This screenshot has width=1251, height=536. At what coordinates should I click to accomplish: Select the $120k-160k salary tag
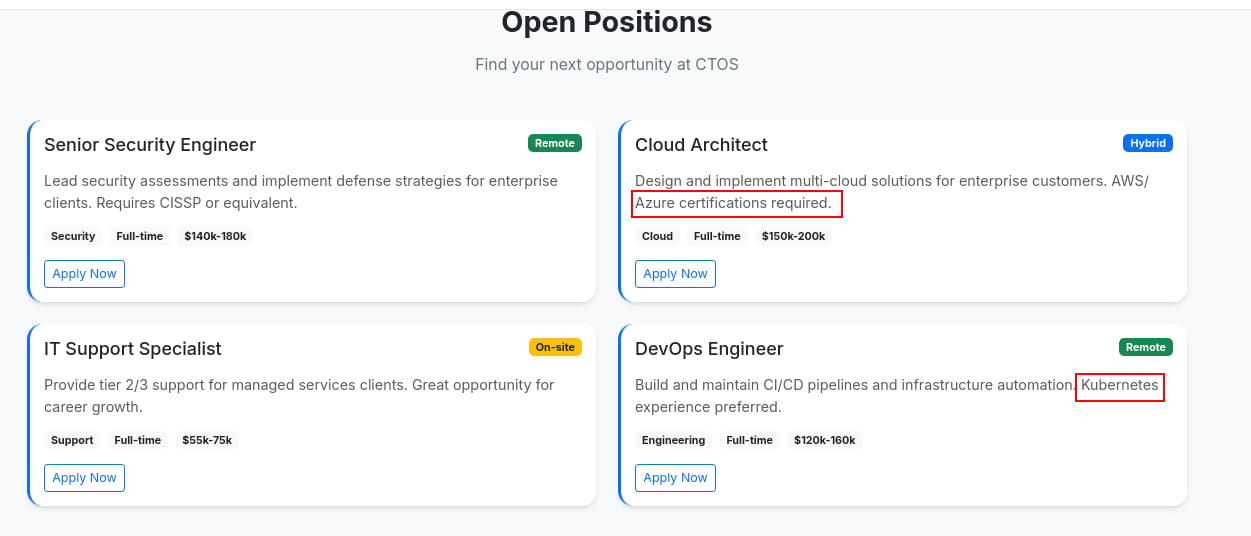click(825, 440)
